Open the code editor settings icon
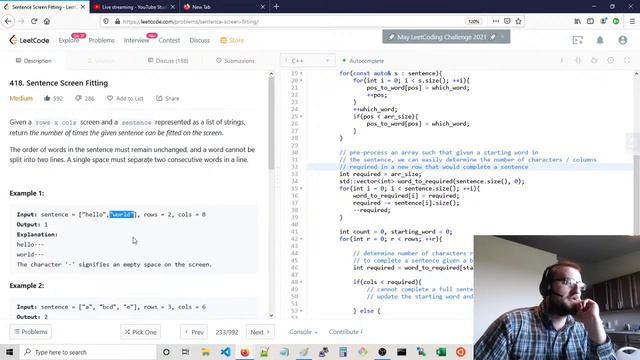Viewport: 640px width, 360px height. (x=611, y=60)
